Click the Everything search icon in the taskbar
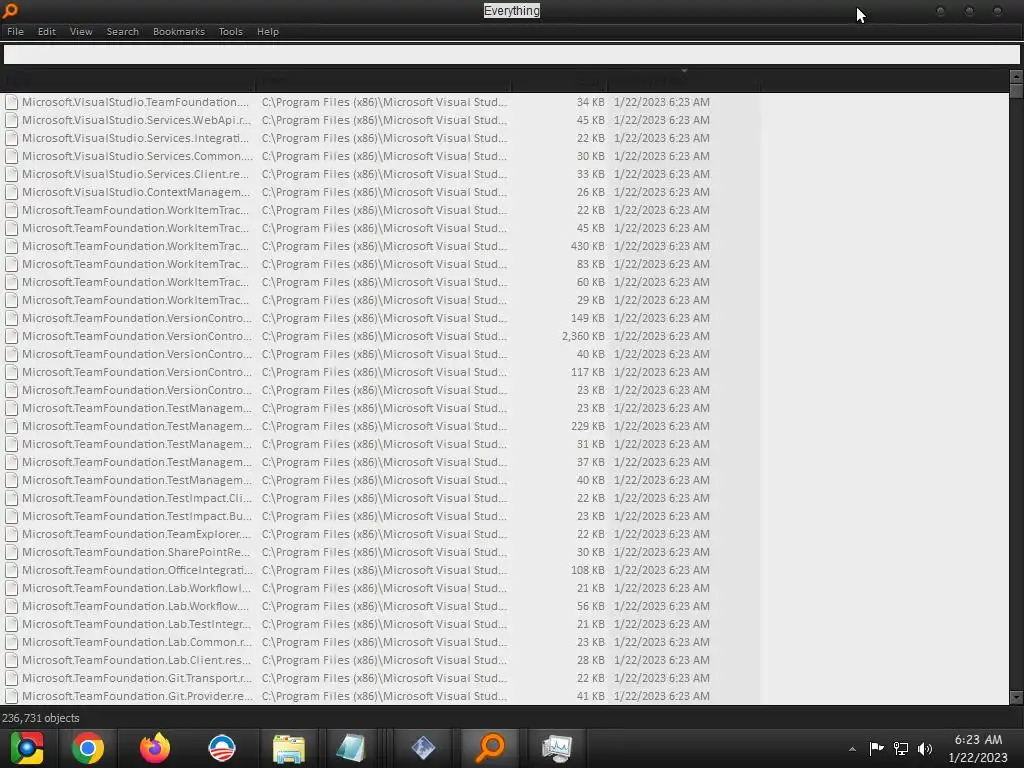The image size is (1024, 768). pos(490,748)
